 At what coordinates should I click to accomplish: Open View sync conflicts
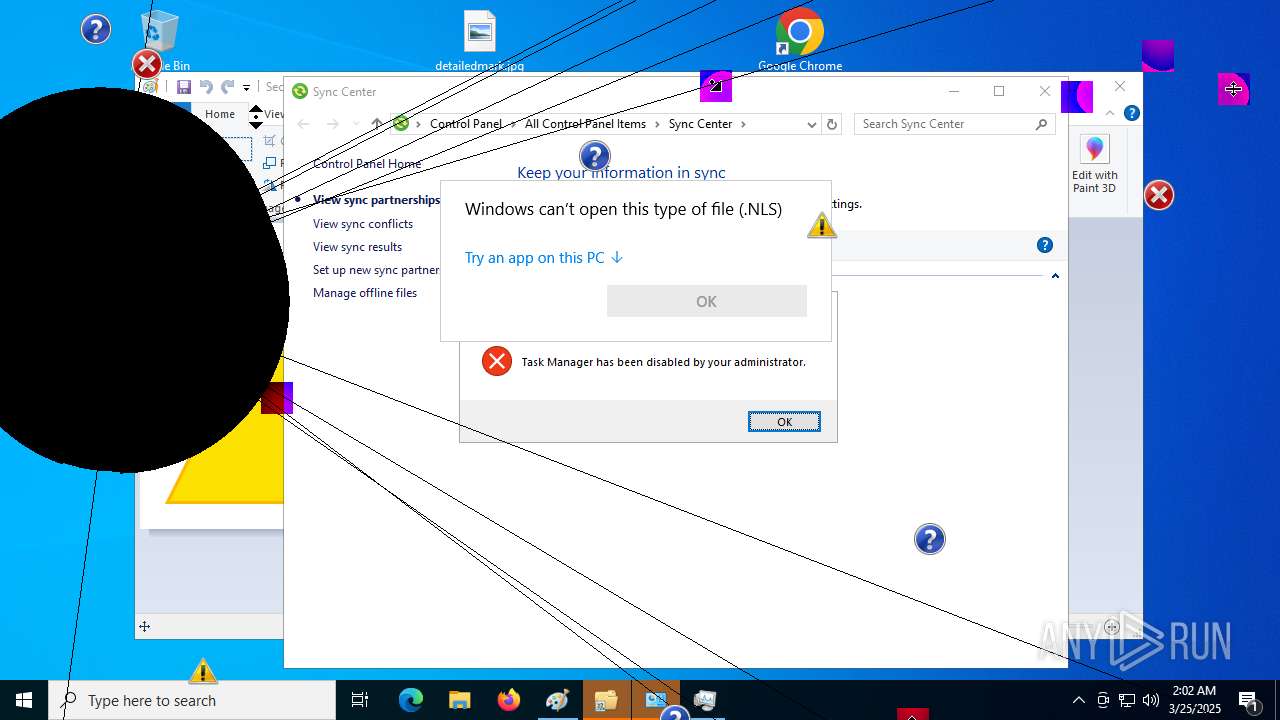(363, 224)
